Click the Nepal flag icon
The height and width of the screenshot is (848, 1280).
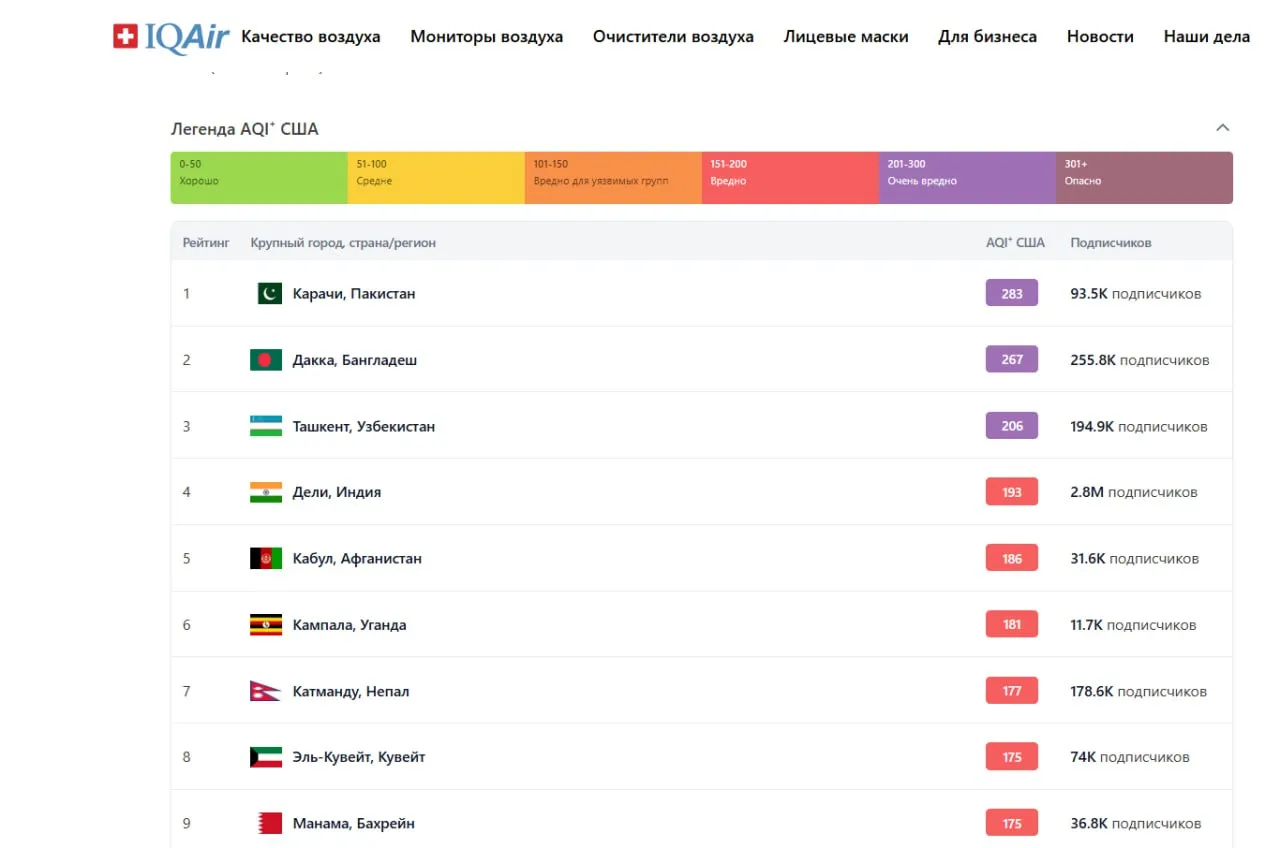265,691
